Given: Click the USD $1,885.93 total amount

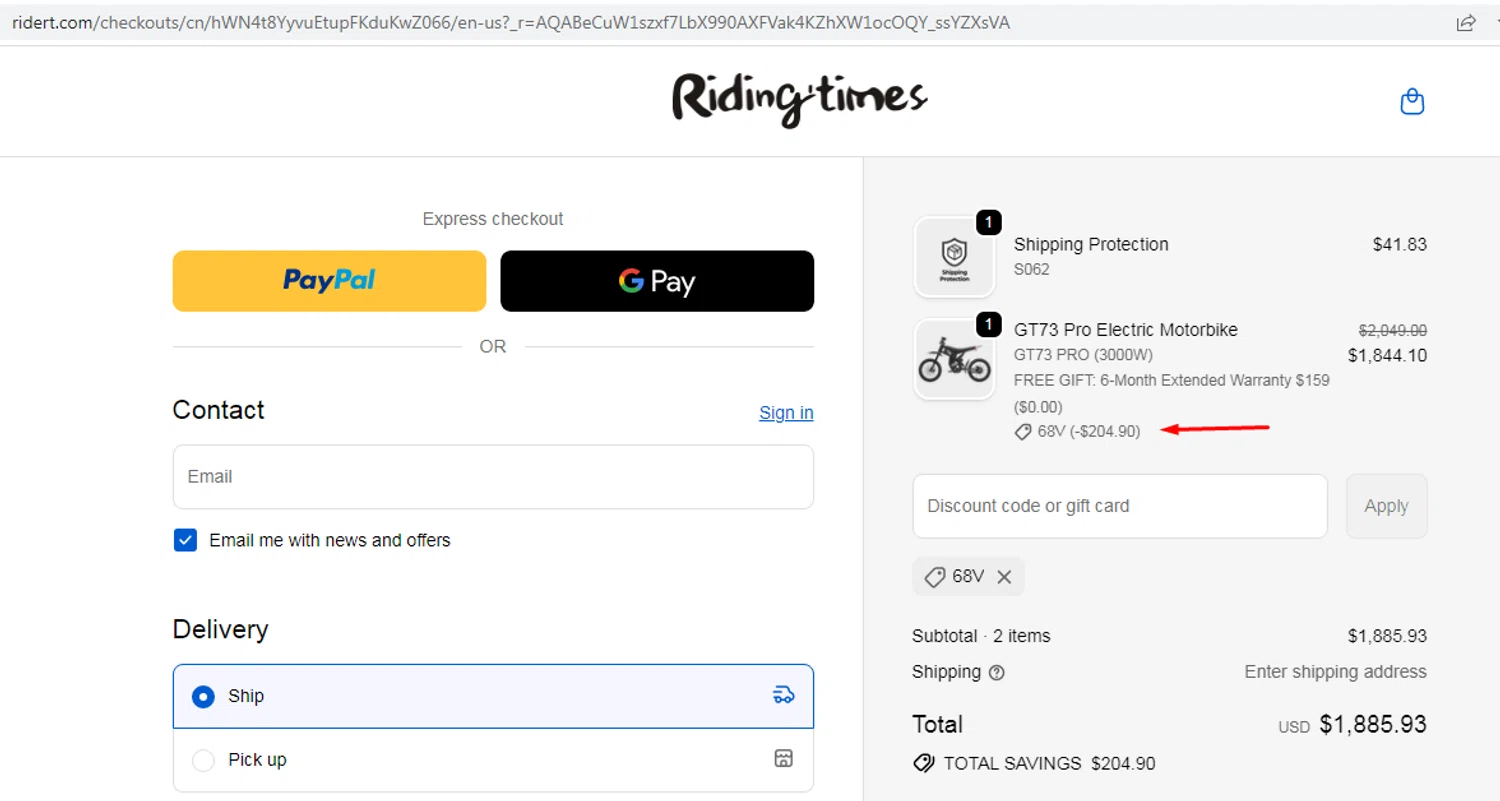Looking at the screenshot, I should coord(1352,725).
